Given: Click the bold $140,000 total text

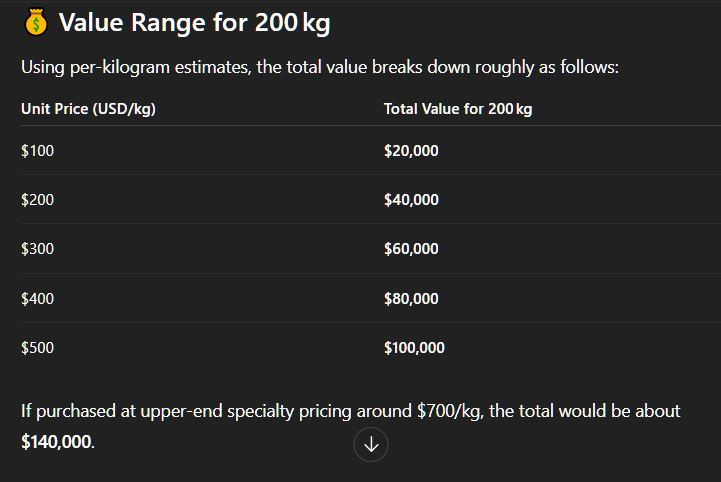Looking at the screenshot, I should click(x=57, y=442).
